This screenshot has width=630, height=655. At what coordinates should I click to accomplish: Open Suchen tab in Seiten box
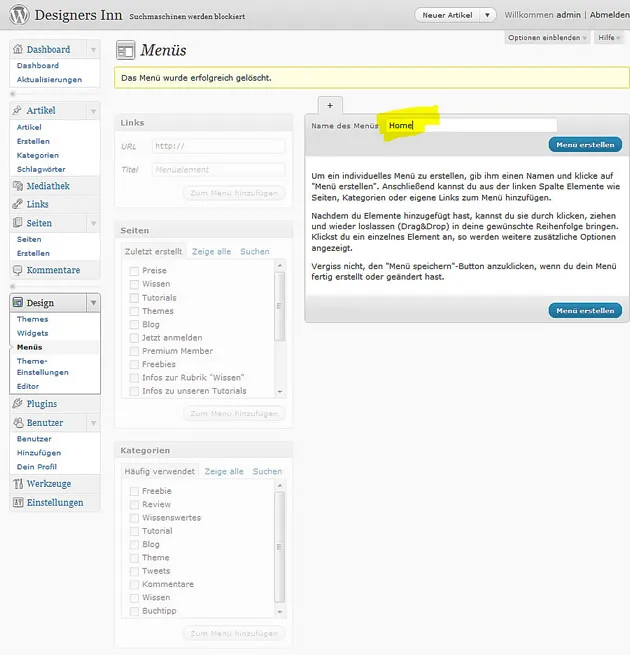(255, 251)
